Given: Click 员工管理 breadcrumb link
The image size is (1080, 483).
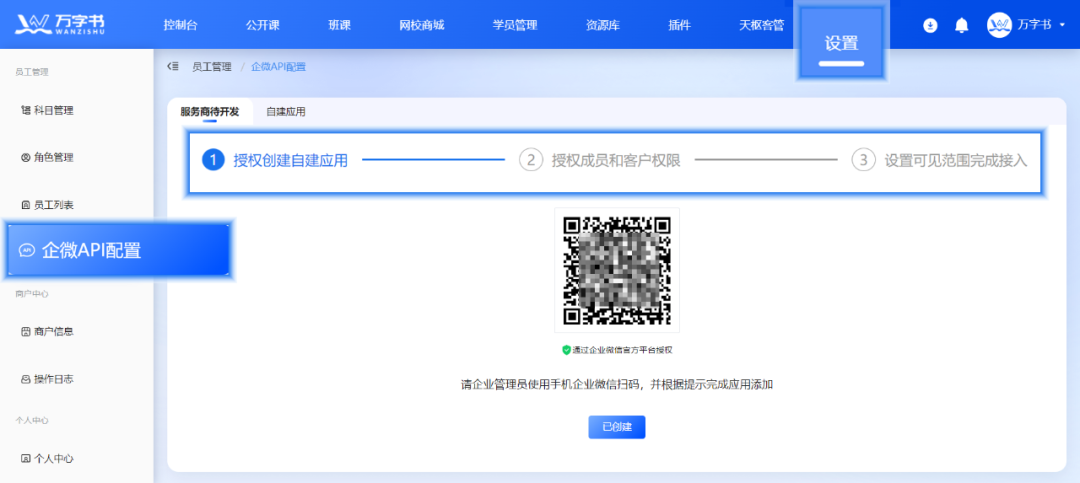Looking at the screenshot, I should point(211,67).
